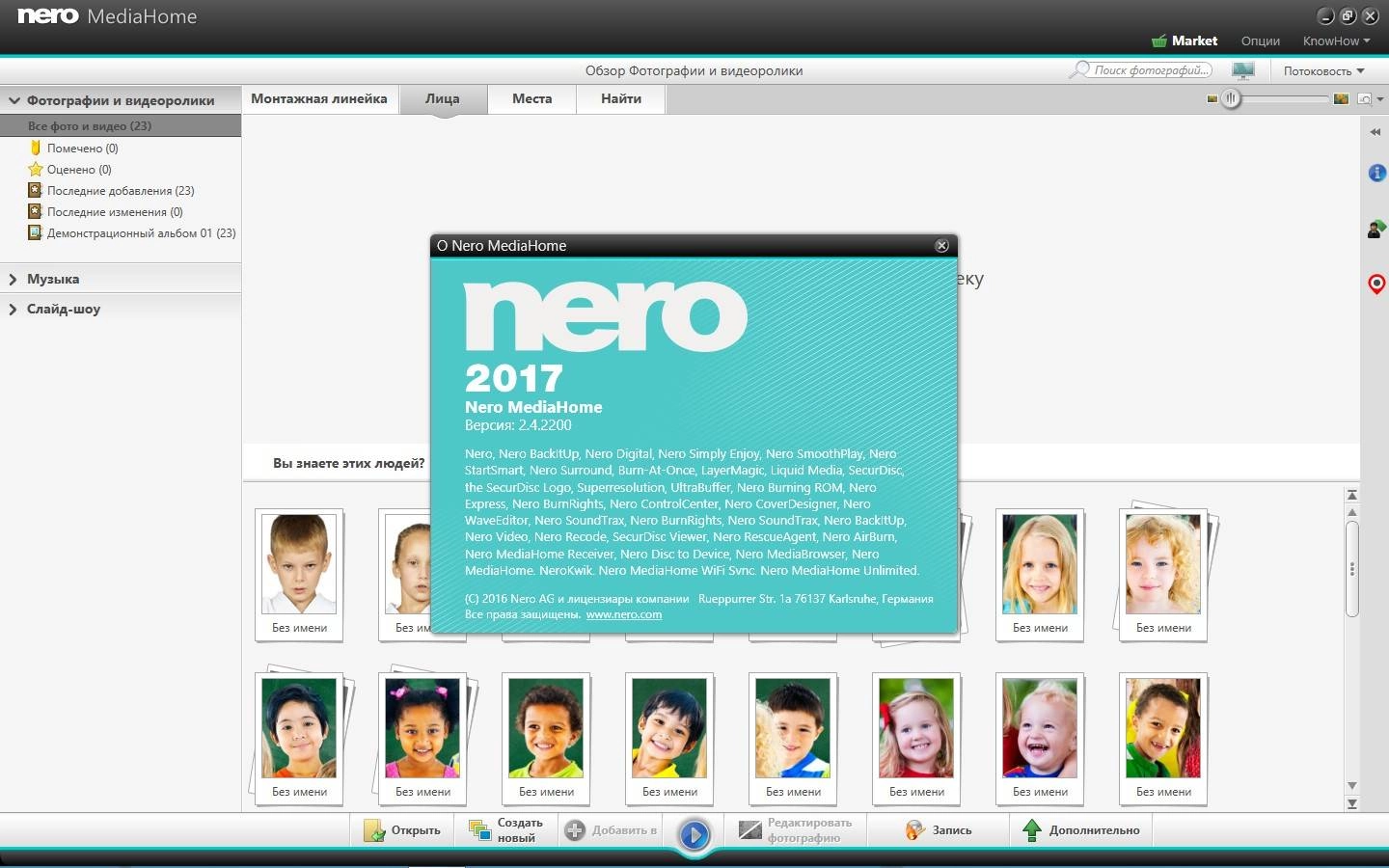Image resolution: width=1389 pixels, height=868 pixels.
Task: Switch to the Монтажная линейка tab
Action: click(319, 98)
